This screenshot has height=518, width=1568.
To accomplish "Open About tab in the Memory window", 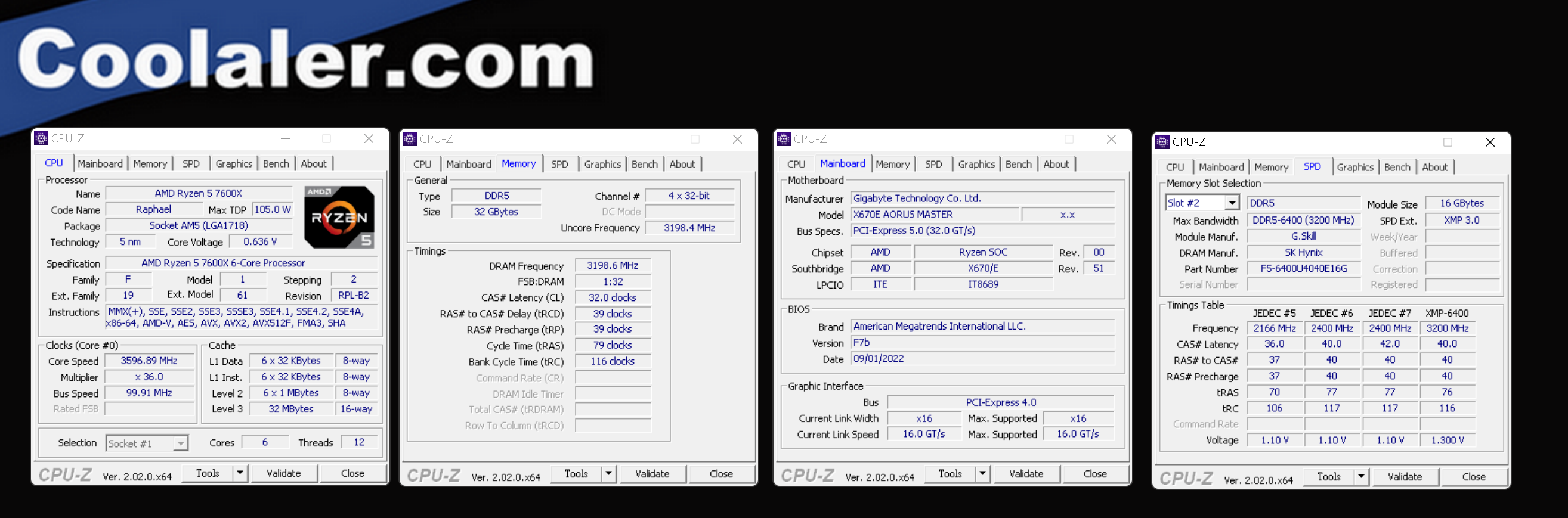I will 682,165.
